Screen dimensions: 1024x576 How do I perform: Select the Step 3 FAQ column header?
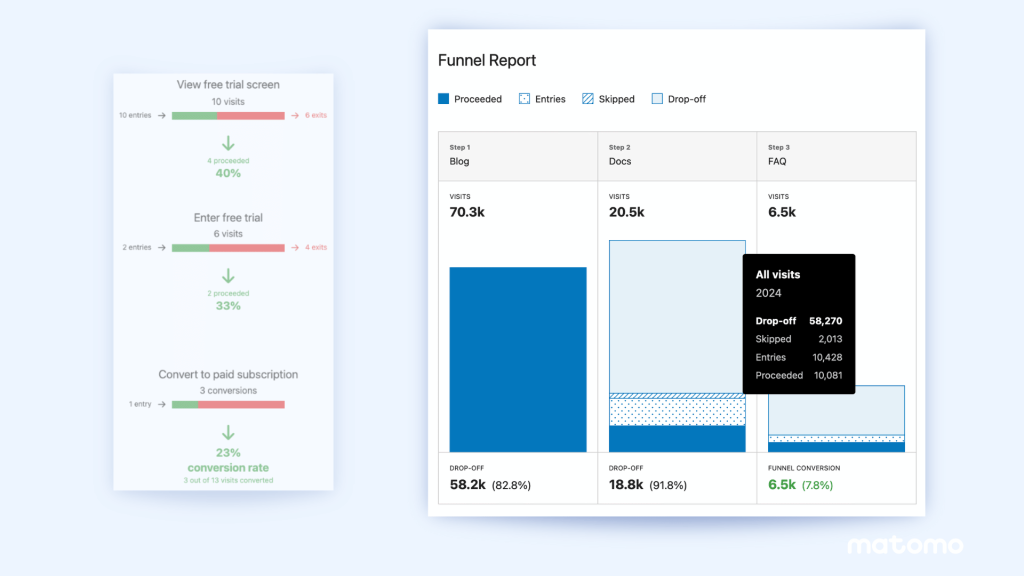(x=836, y=156)
